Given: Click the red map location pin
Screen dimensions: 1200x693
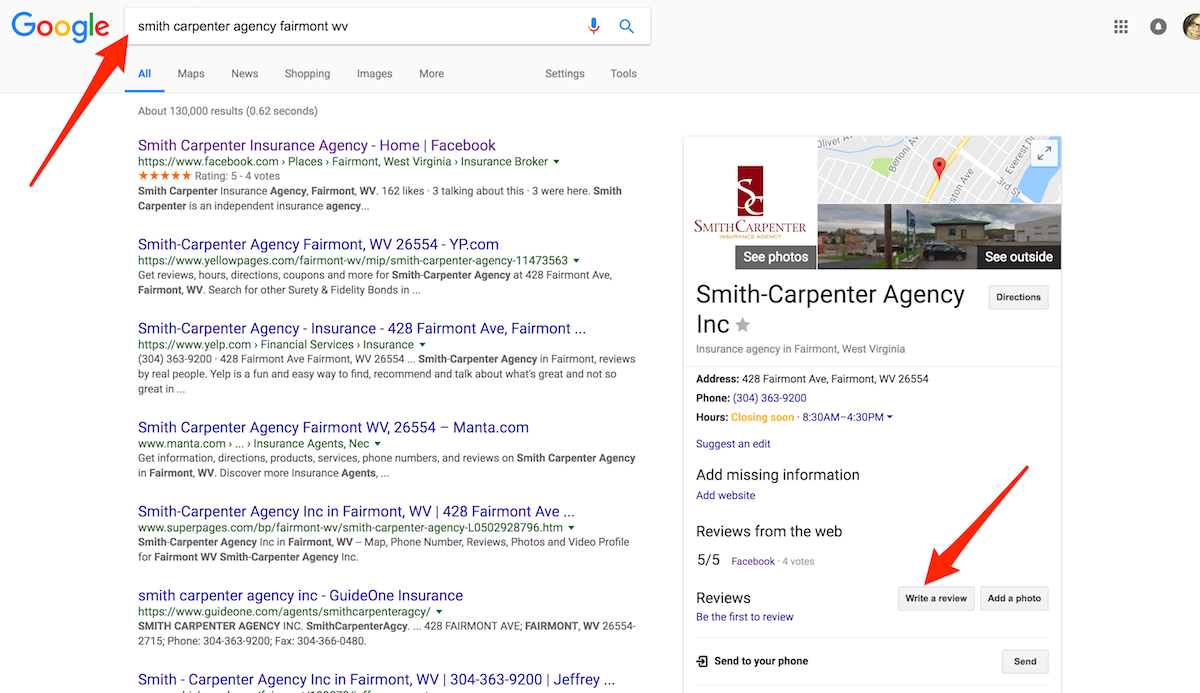Looking at the screenshot, I should pos(938,168).
